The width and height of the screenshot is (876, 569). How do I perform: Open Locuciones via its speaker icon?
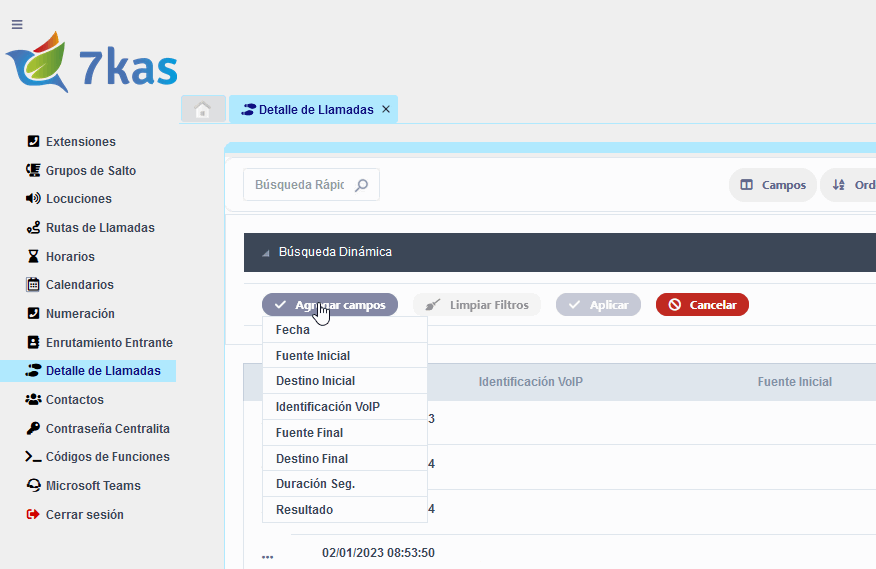(x=33, y=199)
